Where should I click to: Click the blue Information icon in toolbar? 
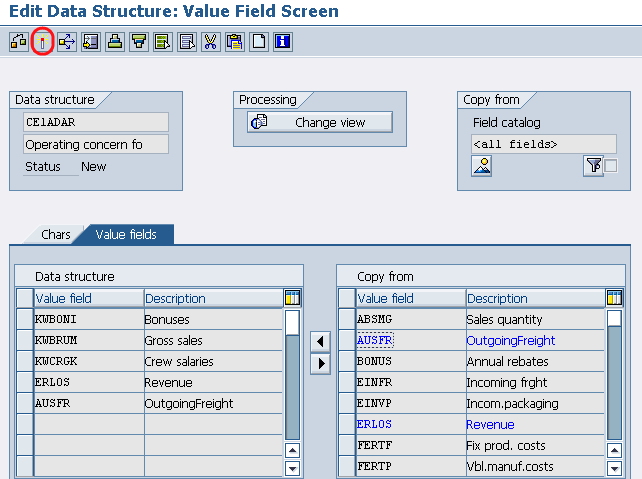tap(283, 41)
